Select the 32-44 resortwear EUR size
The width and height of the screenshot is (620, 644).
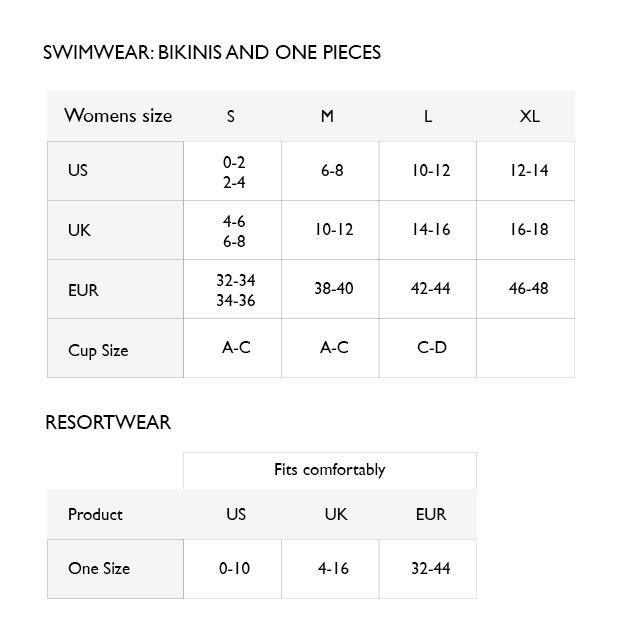point(430,568)
